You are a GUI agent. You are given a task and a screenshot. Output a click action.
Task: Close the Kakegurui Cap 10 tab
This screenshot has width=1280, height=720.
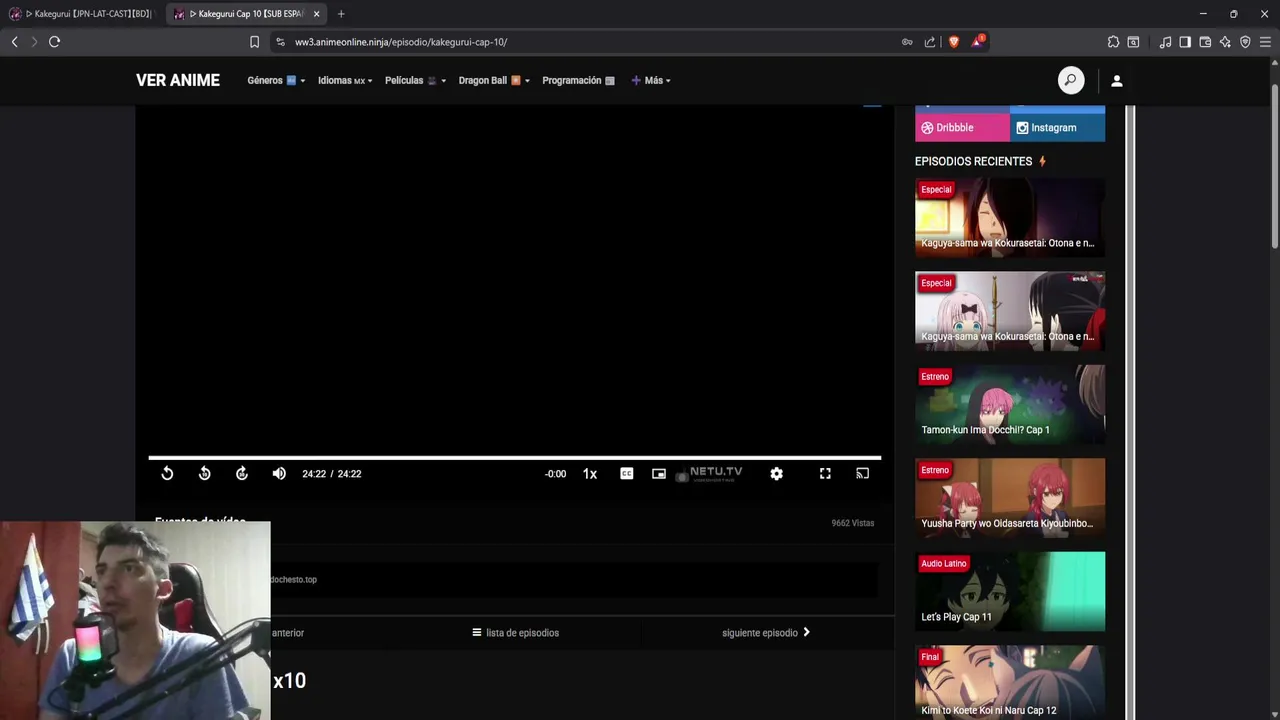[x=316, y=14]
